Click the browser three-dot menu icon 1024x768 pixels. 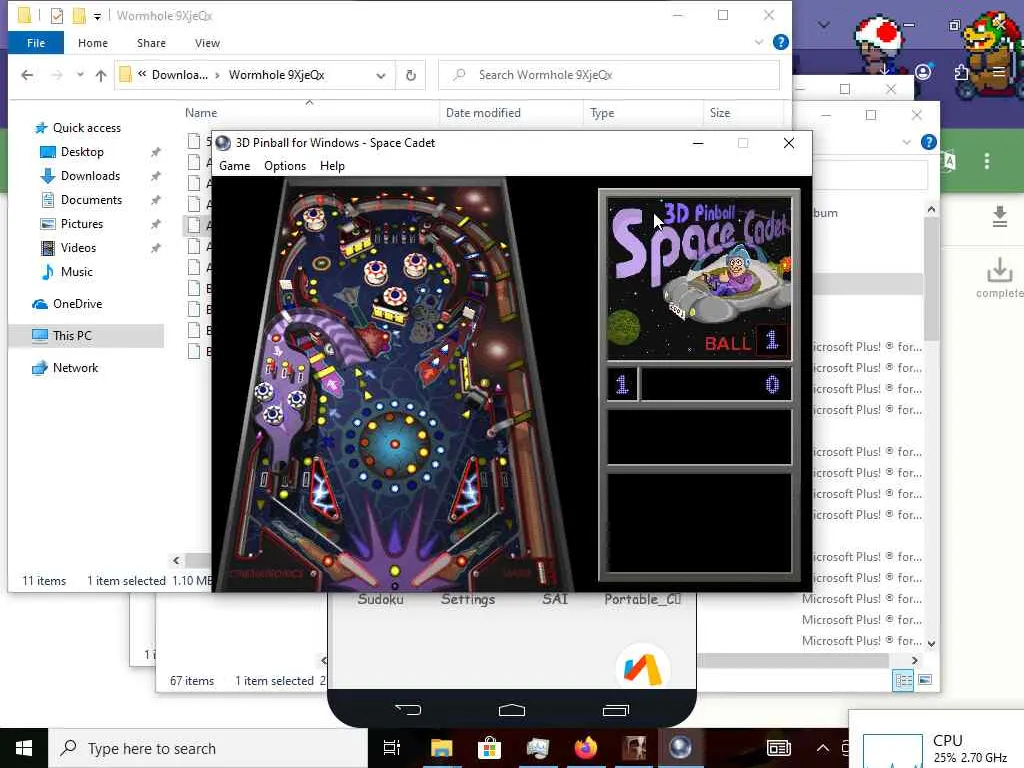click(987, 161)
